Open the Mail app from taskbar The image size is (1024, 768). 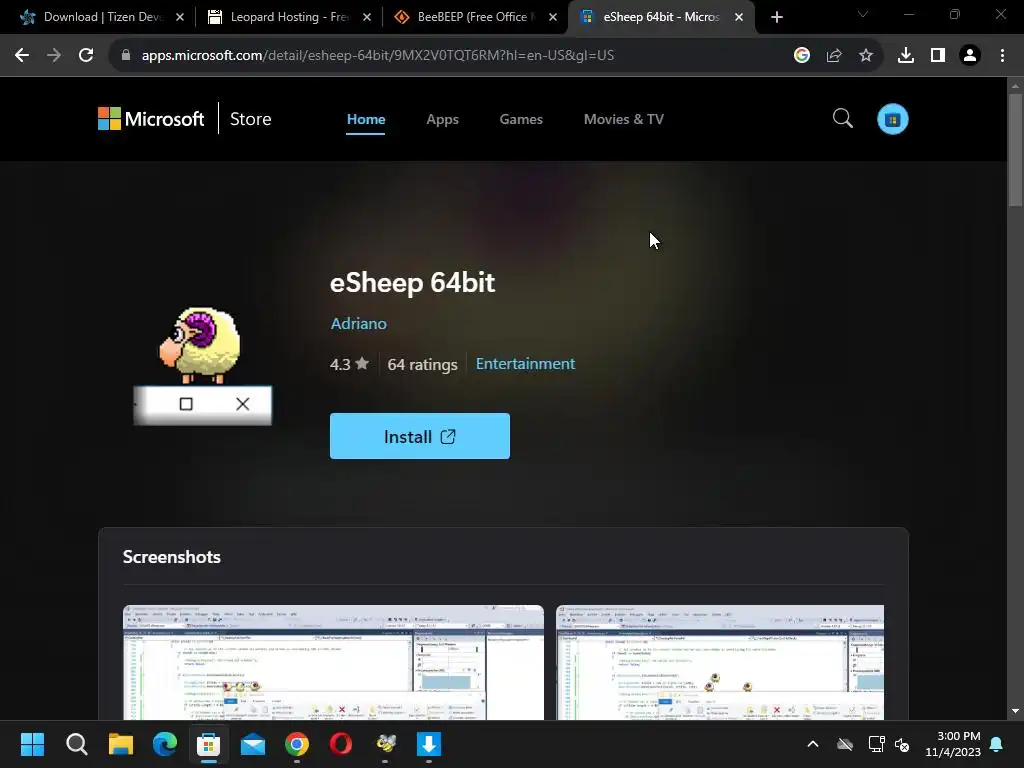253,744
